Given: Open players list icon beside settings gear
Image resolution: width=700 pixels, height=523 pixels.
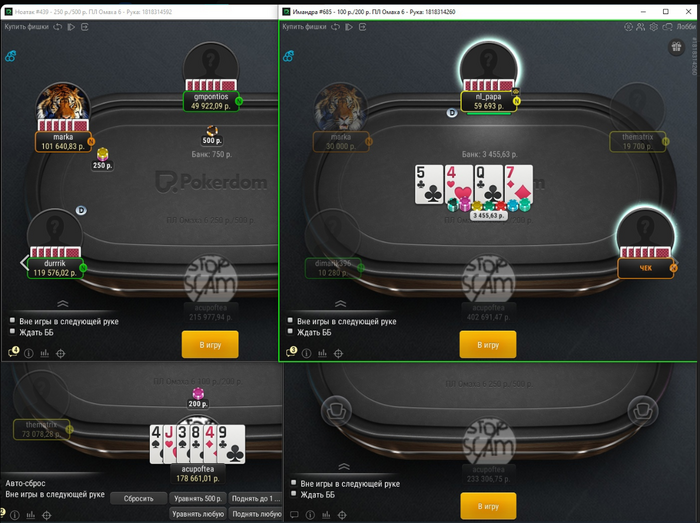Looking at the screenshot, I should [641, 27].
